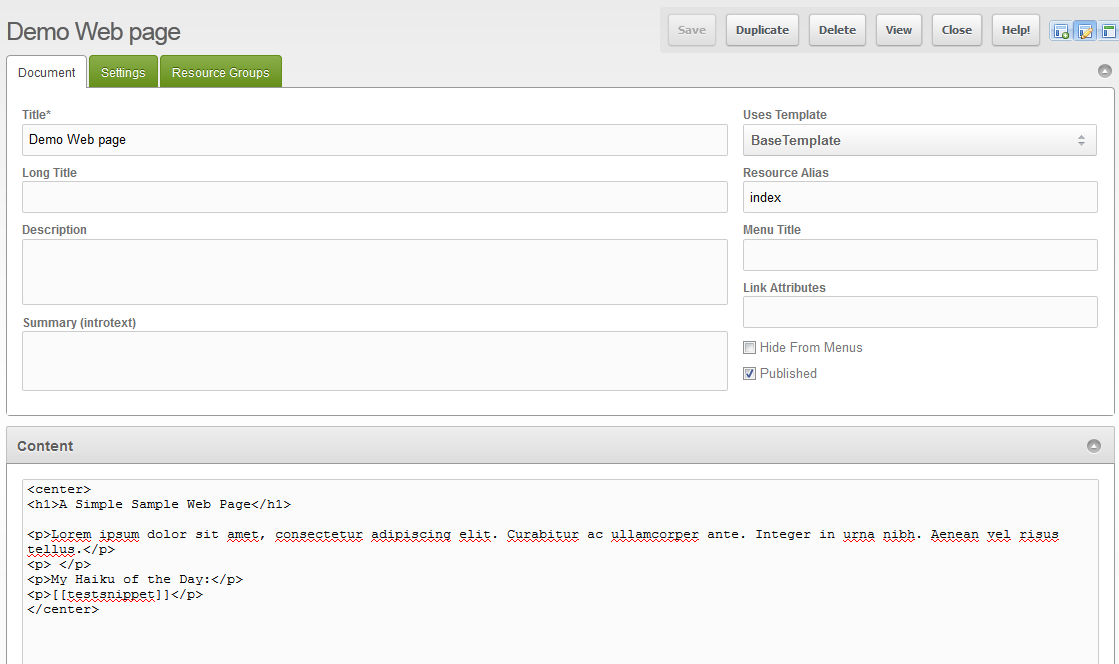1119x664 pixels.
Task: Collapse the Document panel with the arrow icon
Action: click(x=1104, y=71)
